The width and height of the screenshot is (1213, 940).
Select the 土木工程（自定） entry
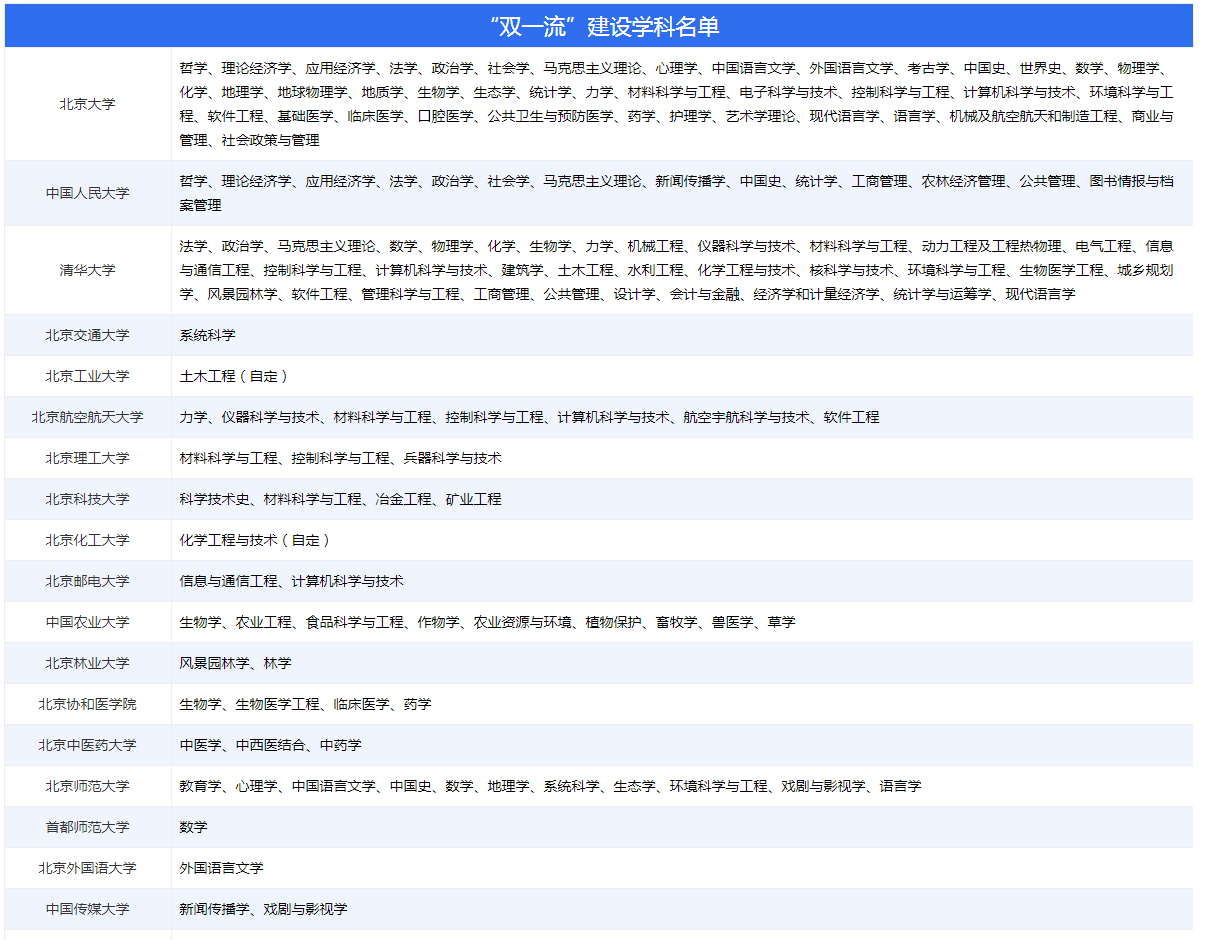click(235, 376)
